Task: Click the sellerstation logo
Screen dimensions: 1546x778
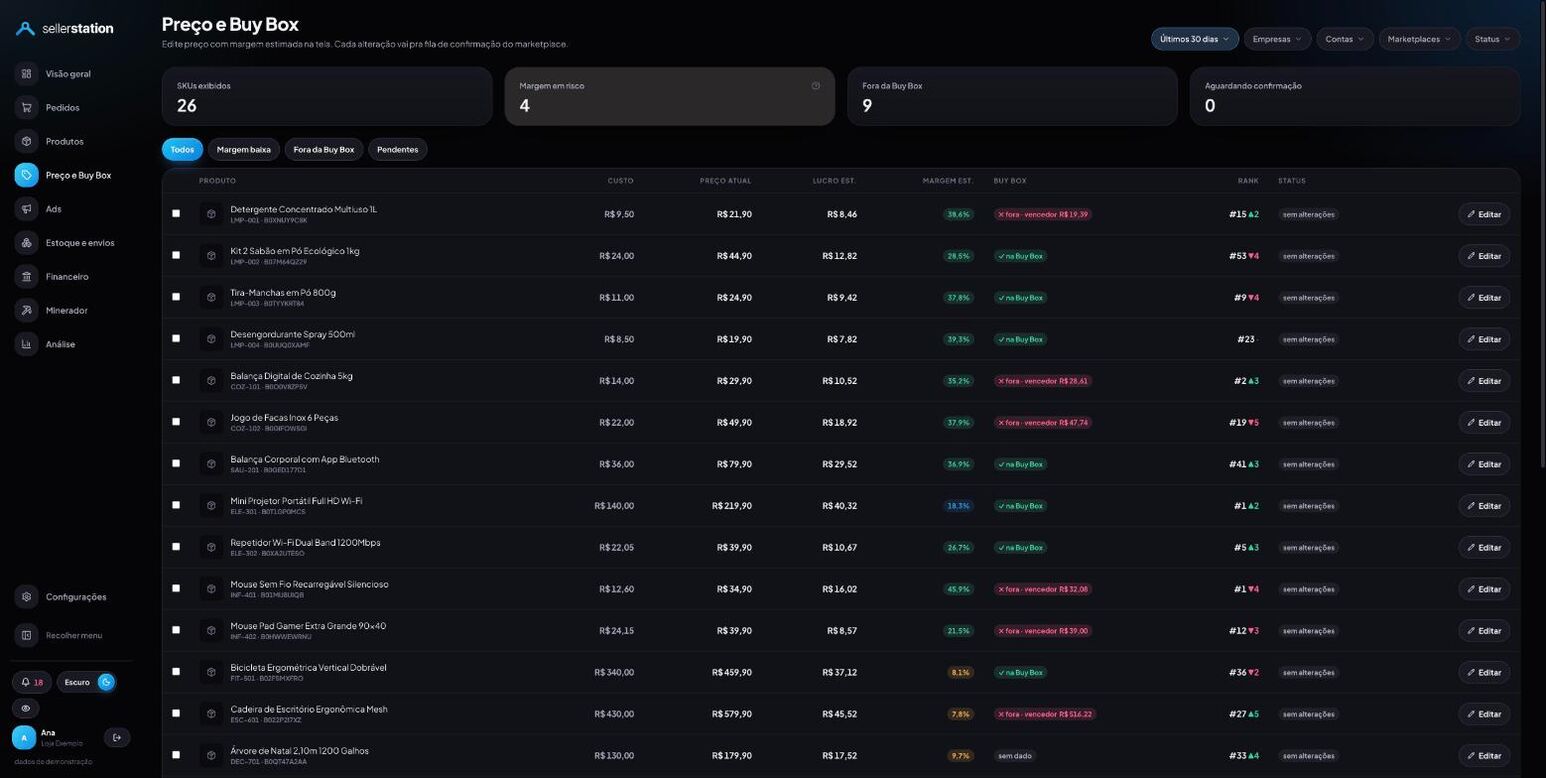Action: pyautogui.click(x=65, y=28)
